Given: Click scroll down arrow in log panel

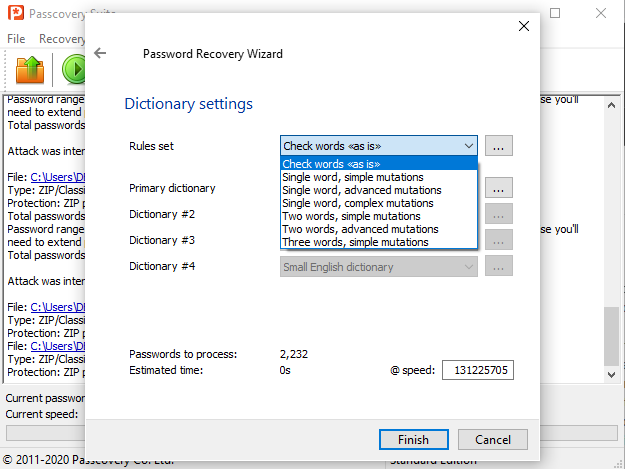Looking at the screenshot, I should (x=611, y=375).
